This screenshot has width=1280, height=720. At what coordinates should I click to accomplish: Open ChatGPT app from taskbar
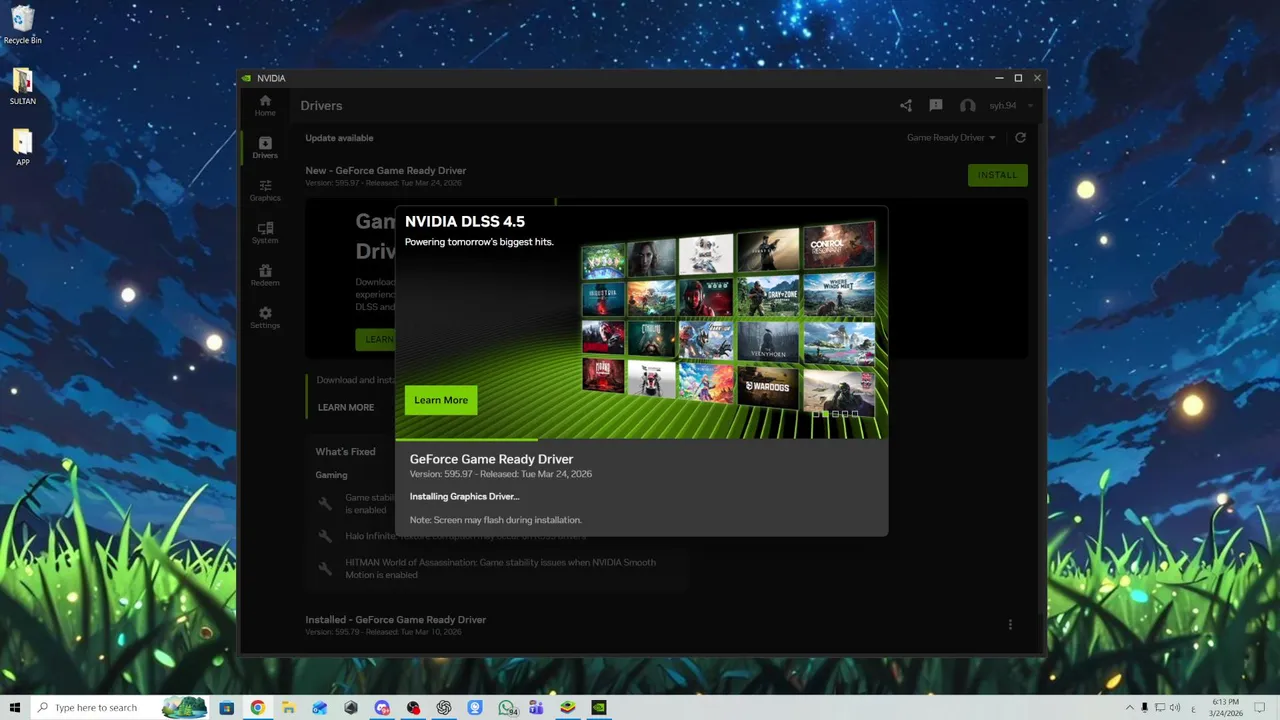(444, 707)
